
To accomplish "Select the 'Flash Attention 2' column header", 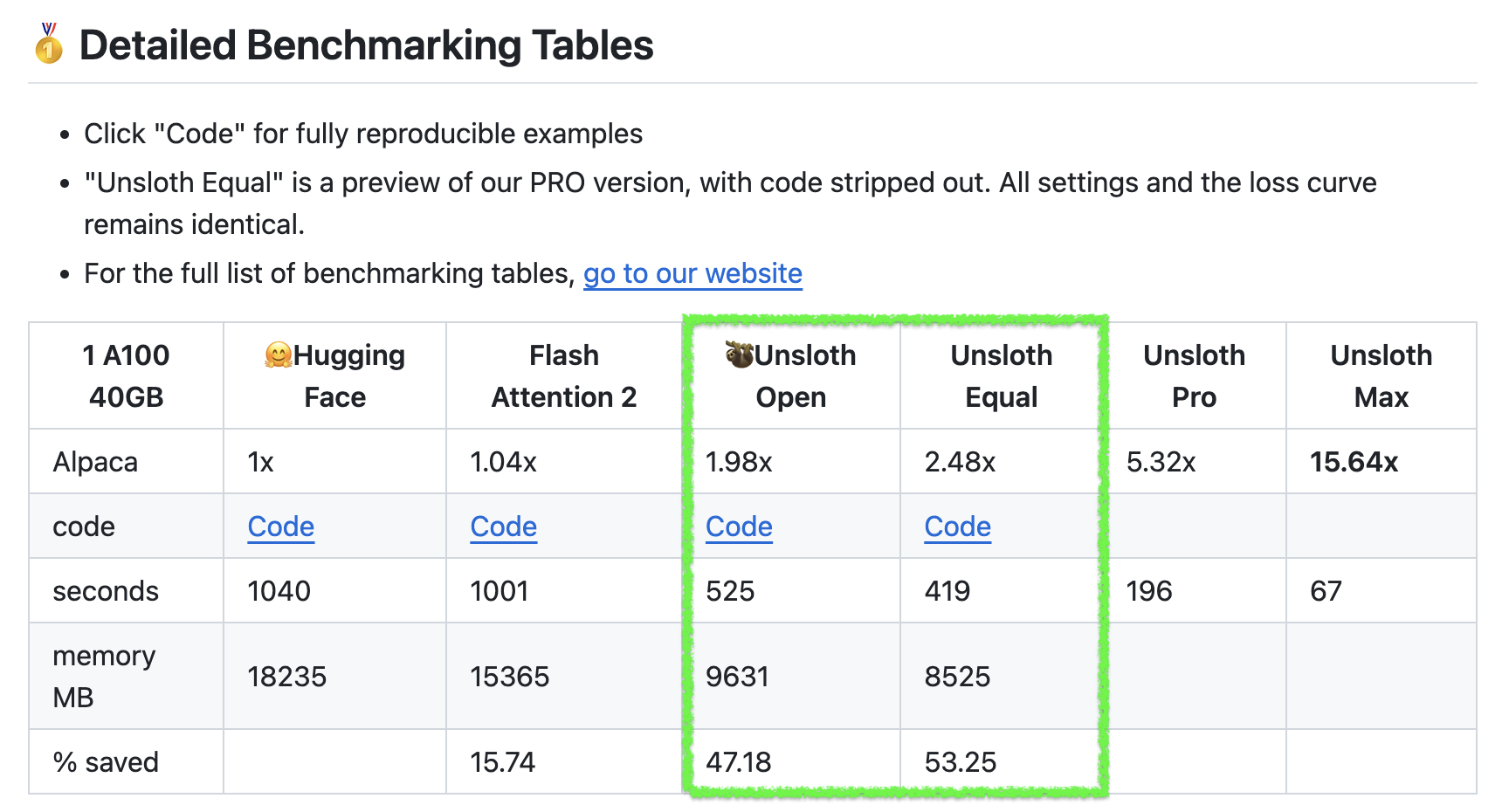I will [x=564, y=376].
